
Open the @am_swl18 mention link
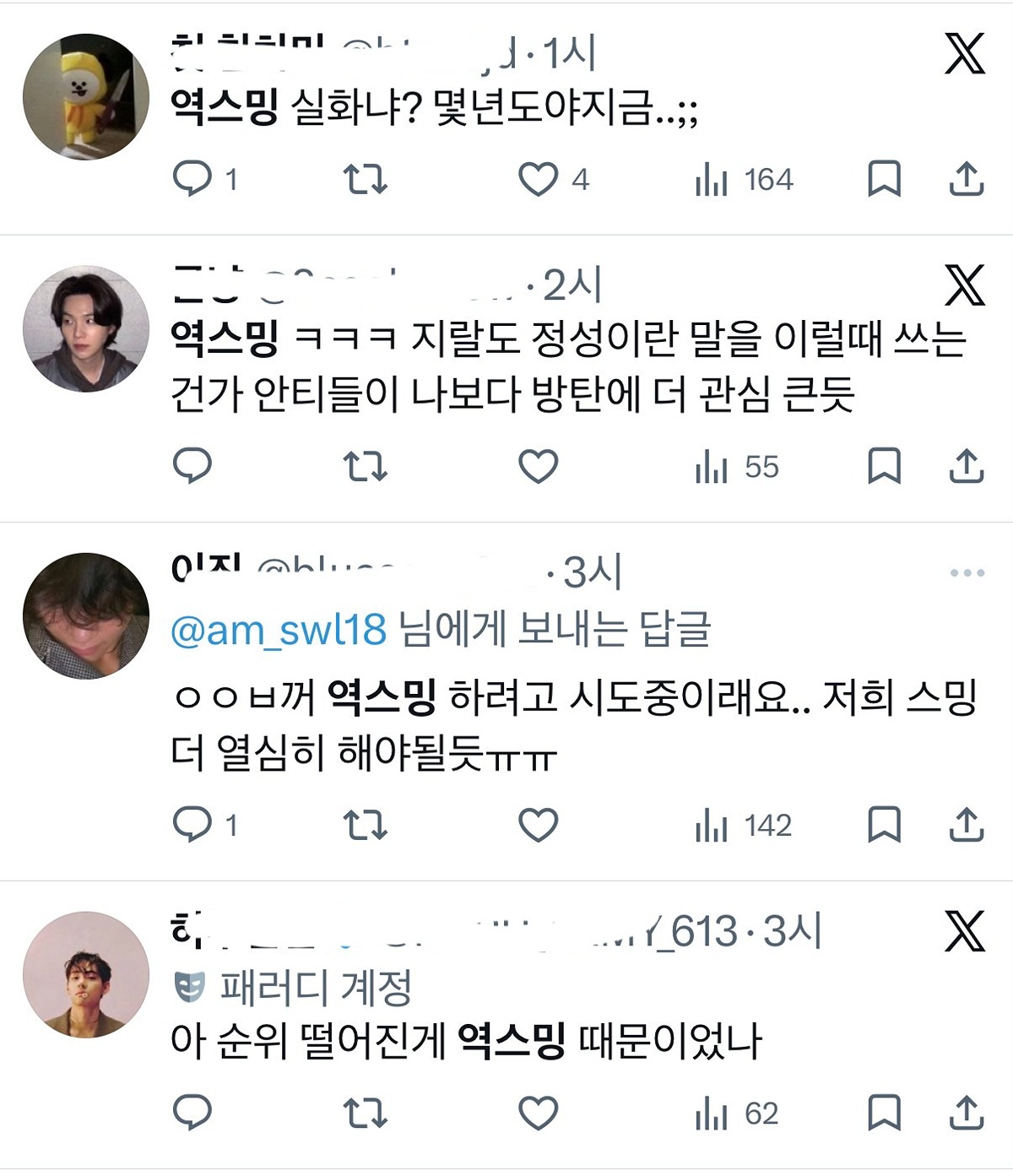(279, 630)
